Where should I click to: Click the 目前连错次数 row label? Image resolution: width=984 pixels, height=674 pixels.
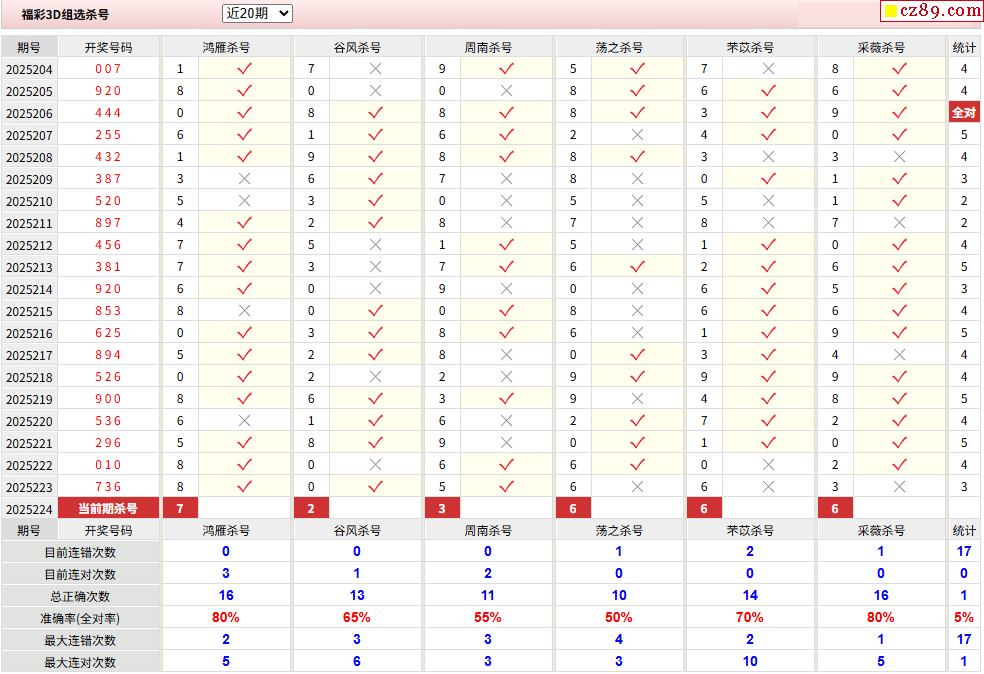(x=80, y=552)
